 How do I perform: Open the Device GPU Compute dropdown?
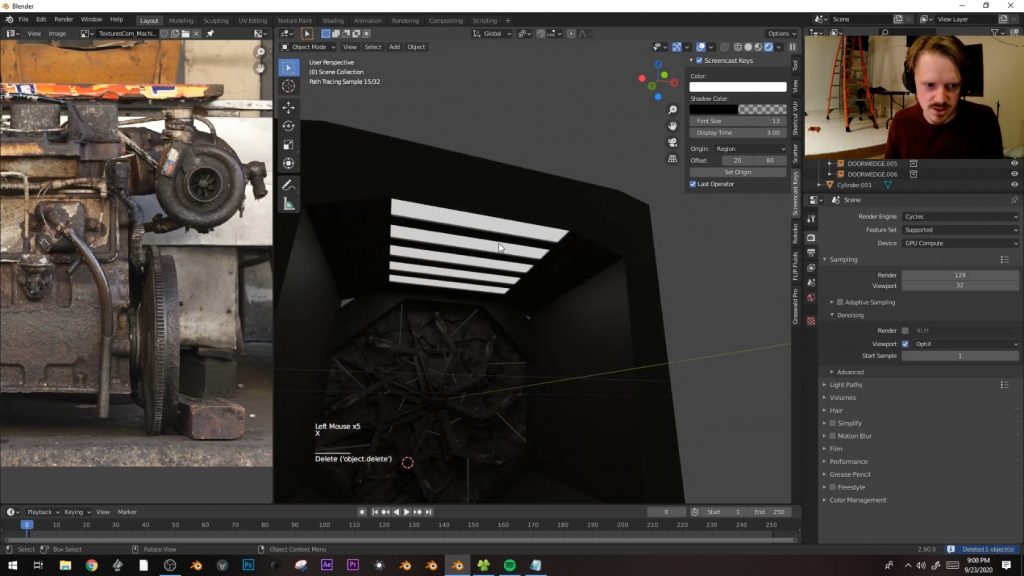coord(960,244)
